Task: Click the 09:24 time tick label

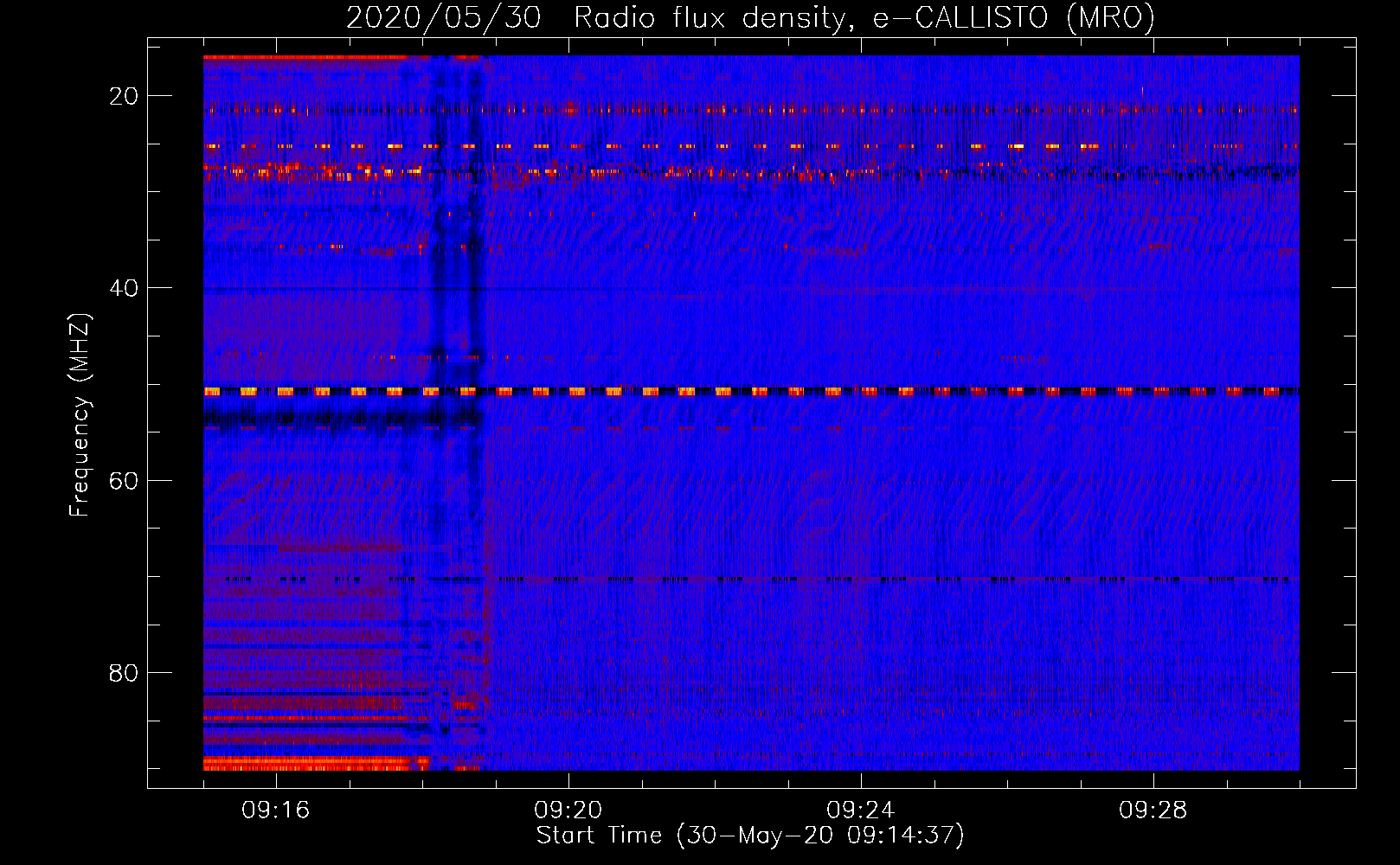Action: [861, 811]
